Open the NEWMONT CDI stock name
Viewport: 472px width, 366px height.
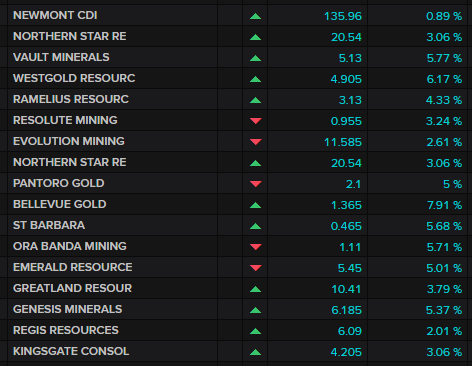55,15
